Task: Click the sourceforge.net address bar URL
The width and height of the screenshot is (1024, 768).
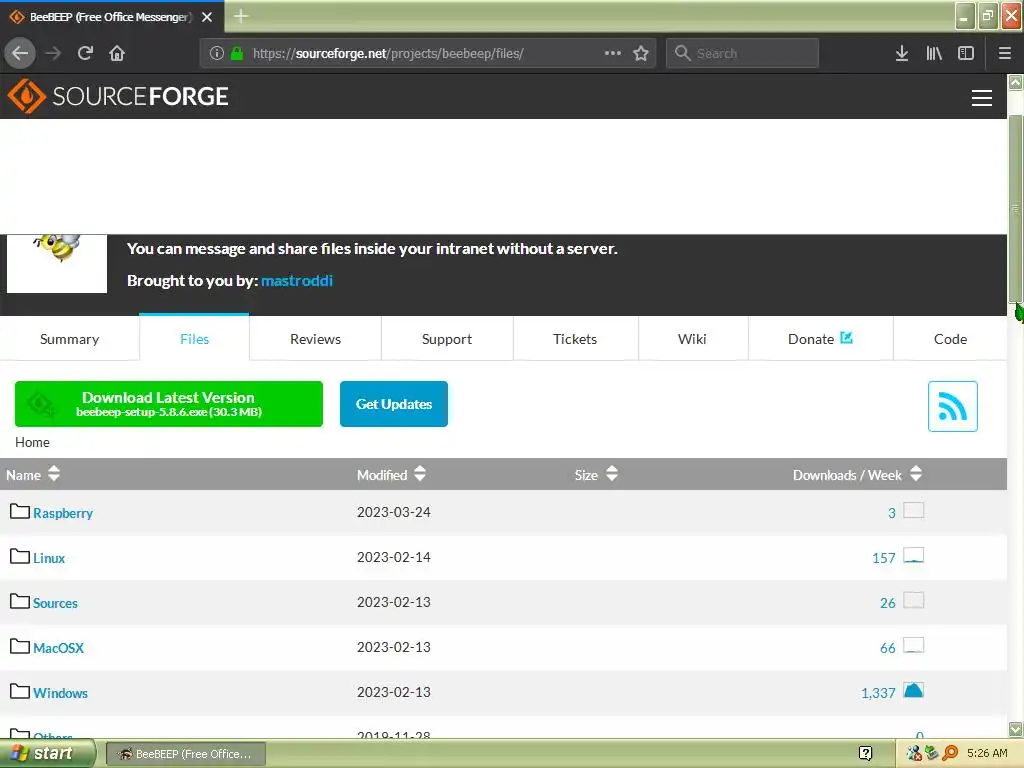Action: (388, 54)
